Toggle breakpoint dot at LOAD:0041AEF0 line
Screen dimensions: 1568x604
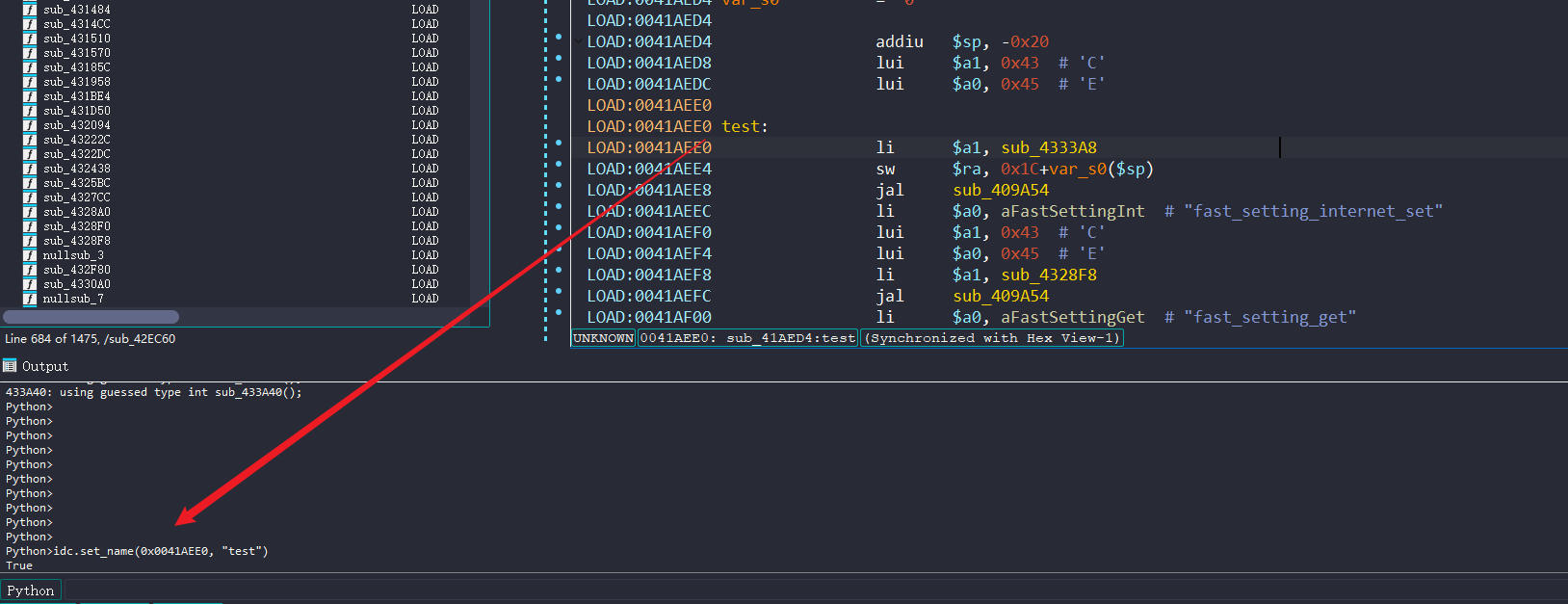point(559,228)
